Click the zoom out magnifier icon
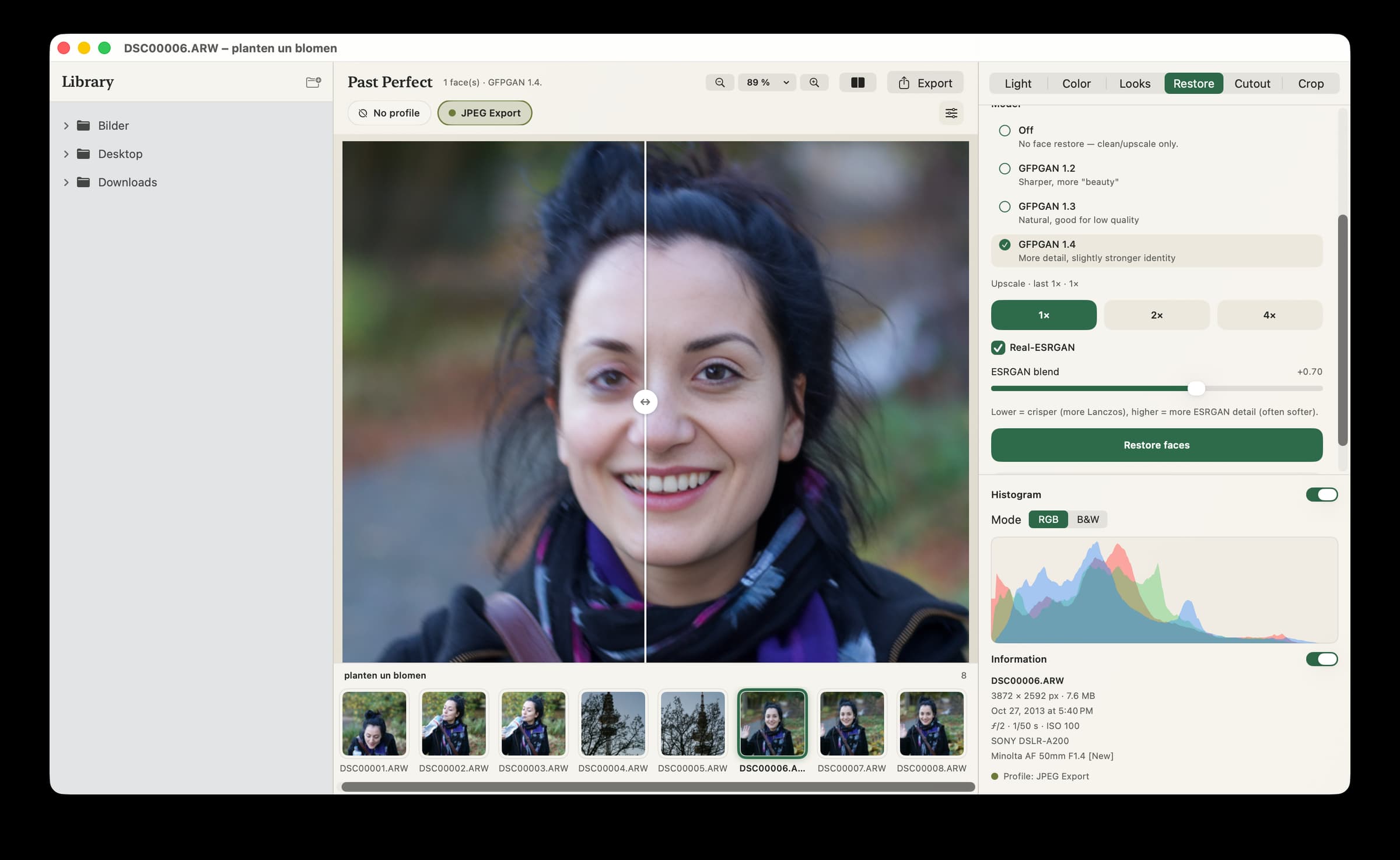This screenshot has height=860, width=1400. (720, 83)
